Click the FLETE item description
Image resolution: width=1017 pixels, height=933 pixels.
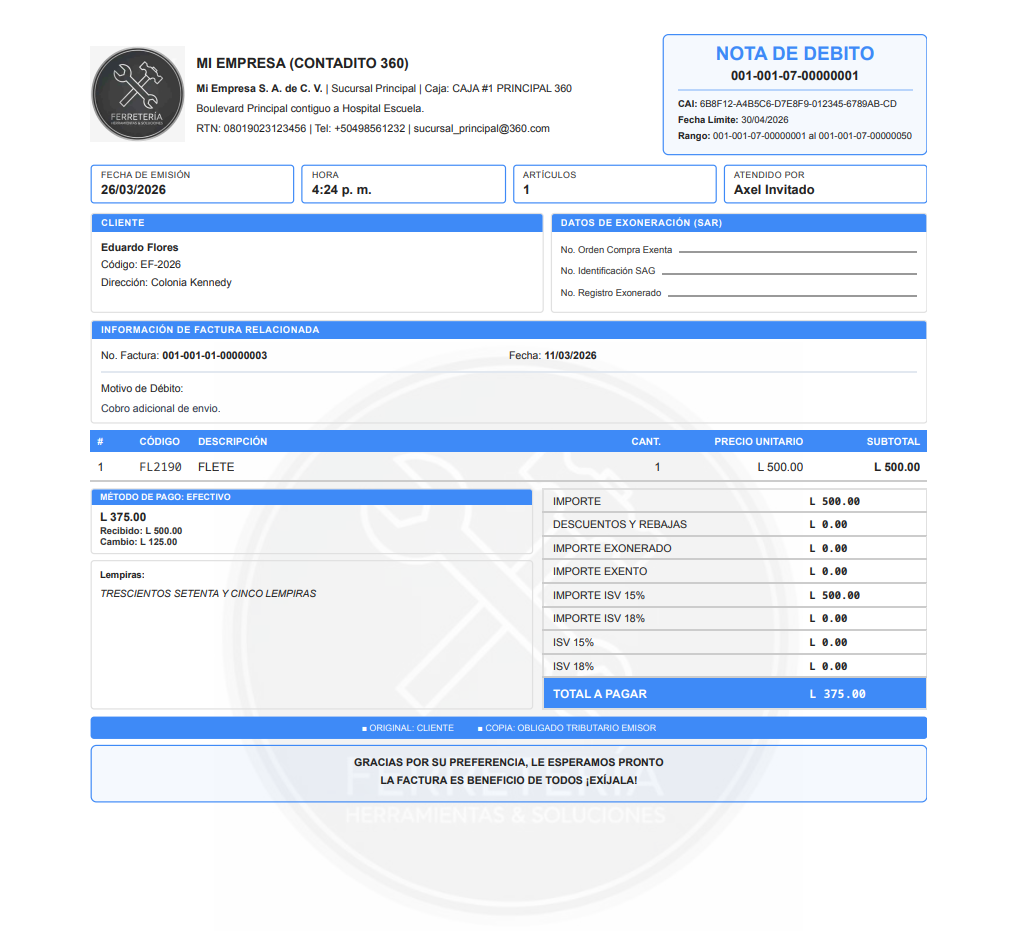tap(216, 467)
